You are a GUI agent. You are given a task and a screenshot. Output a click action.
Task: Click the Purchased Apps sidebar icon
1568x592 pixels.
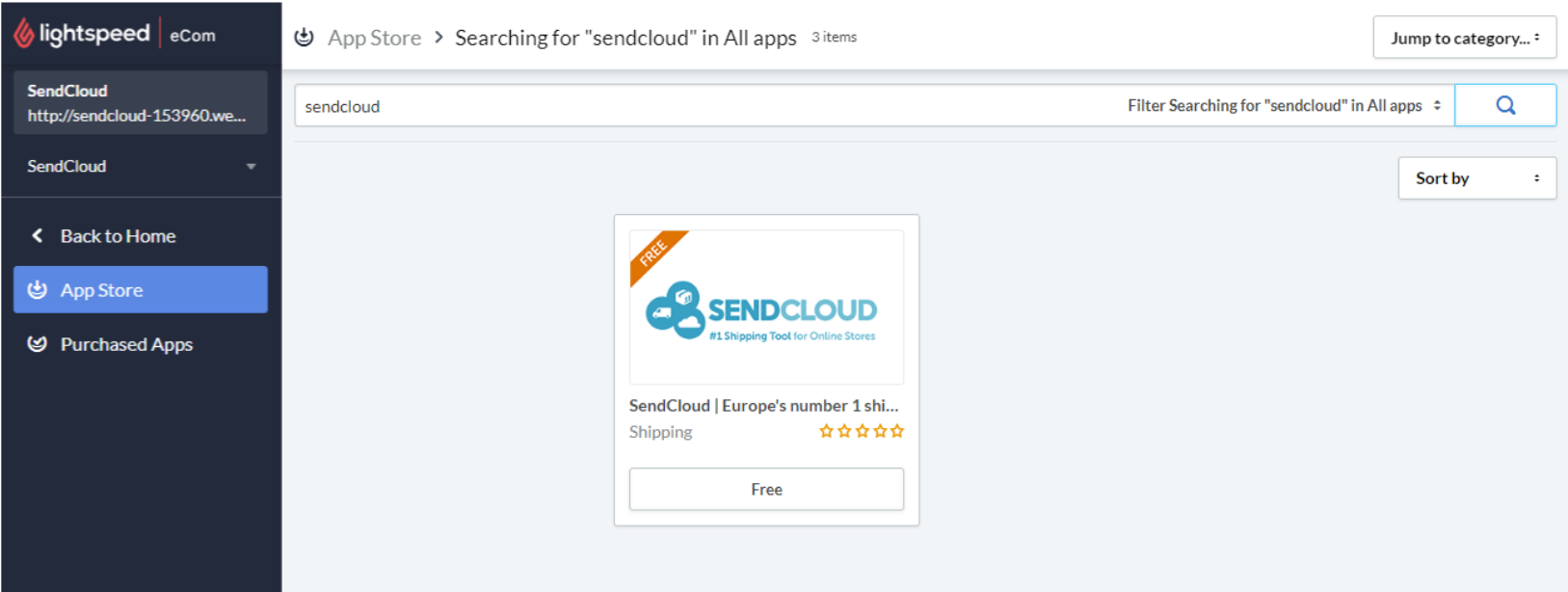38,344
